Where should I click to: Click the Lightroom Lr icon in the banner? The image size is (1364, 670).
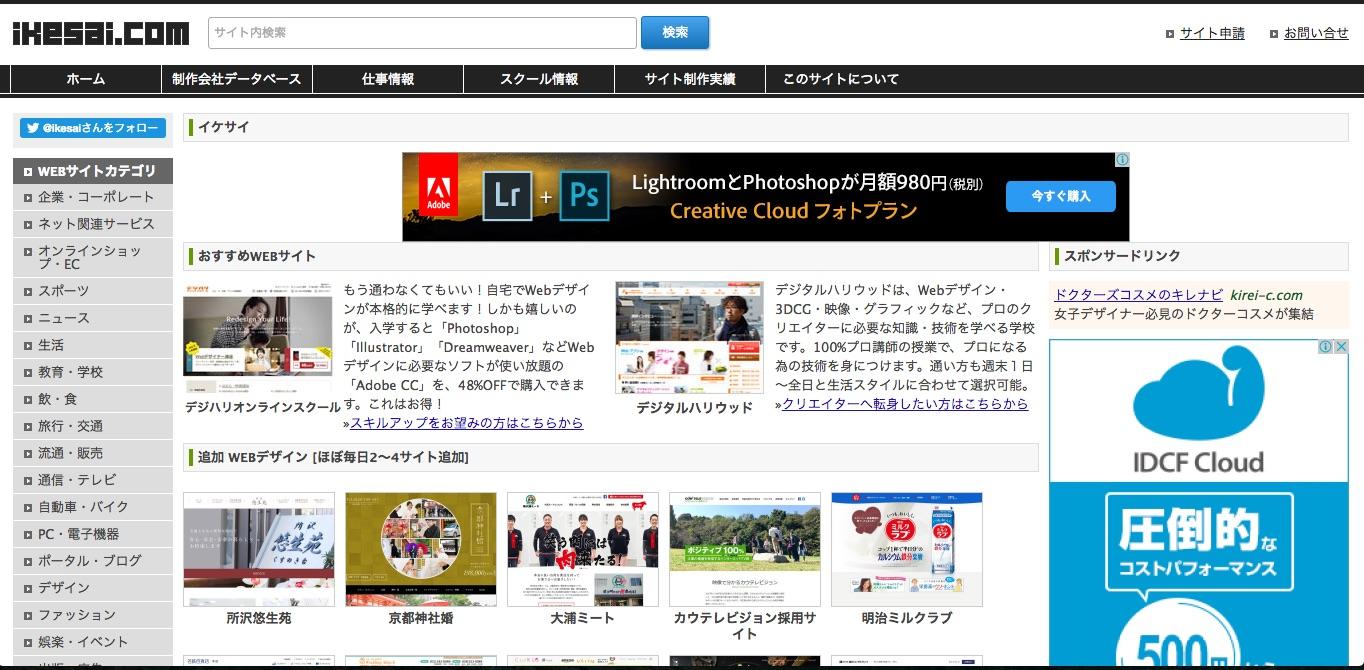click(x=508, y=194)
